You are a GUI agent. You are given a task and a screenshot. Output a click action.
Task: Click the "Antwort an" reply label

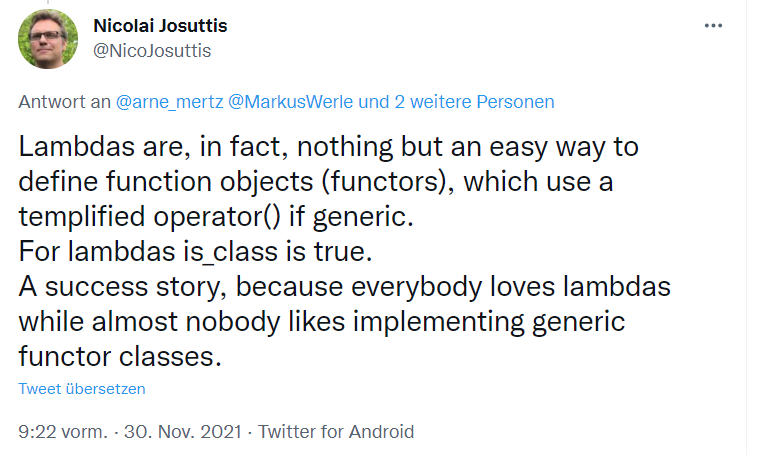(x=65, y=102)
